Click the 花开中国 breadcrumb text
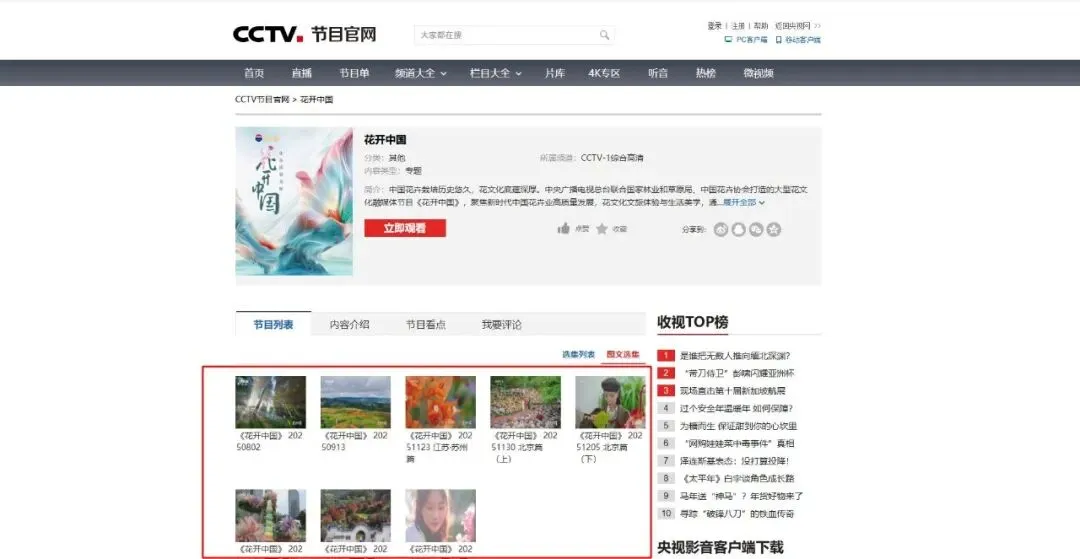 coord(317,100)
